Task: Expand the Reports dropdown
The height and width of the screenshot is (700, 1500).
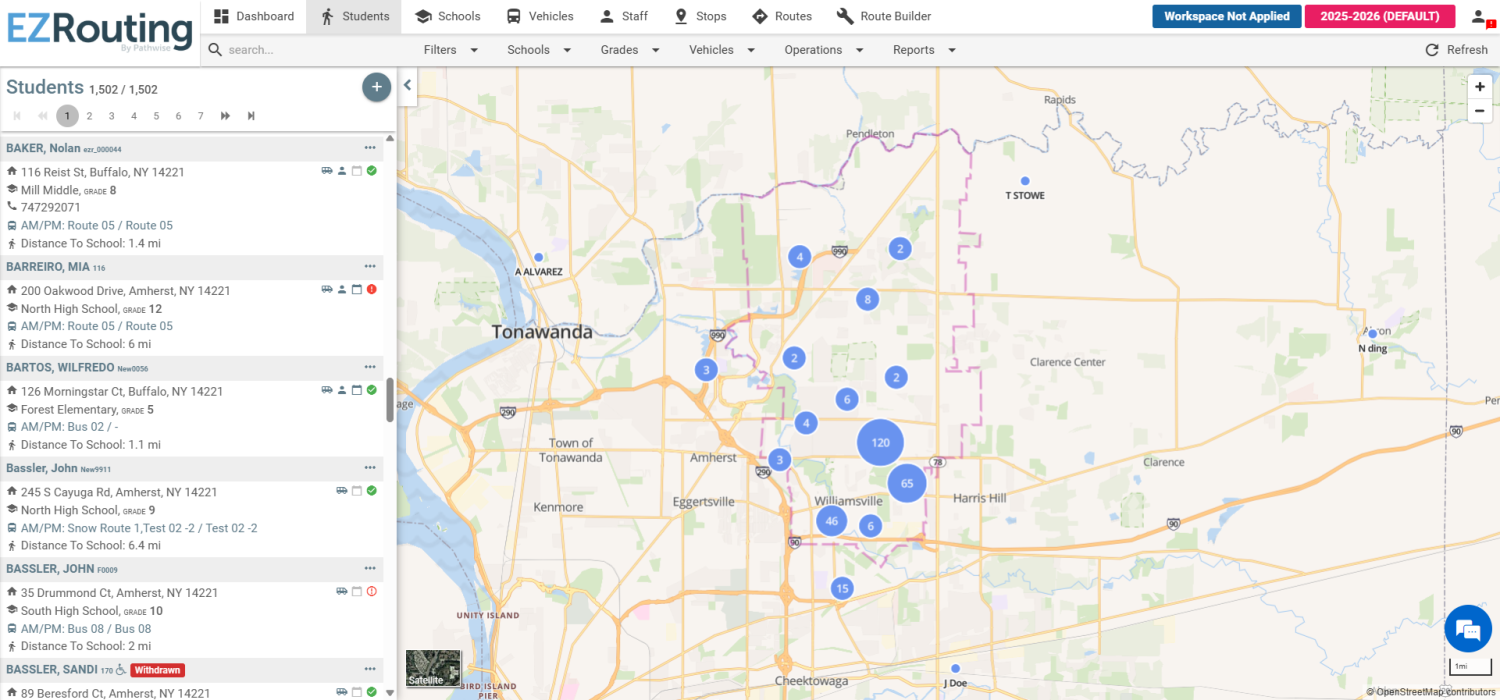Action: tap(924, 50)
